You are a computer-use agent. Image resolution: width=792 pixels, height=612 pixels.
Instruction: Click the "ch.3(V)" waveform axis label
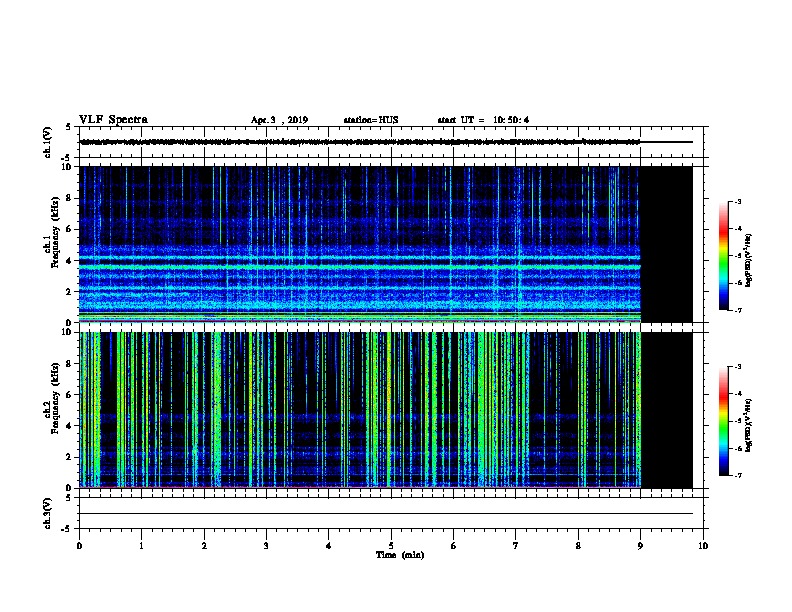click(x=47, y=514)
